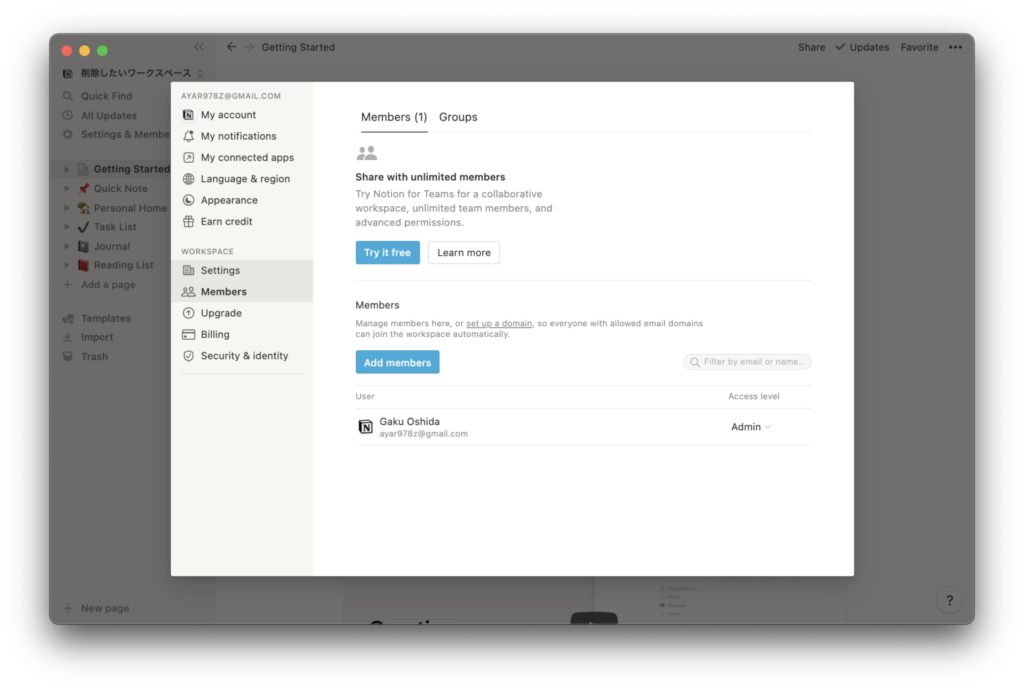The width and height of the screenshot is (1024, 690).
Task: Click the Templates icon in the sidebar
Action: point(67,319)
